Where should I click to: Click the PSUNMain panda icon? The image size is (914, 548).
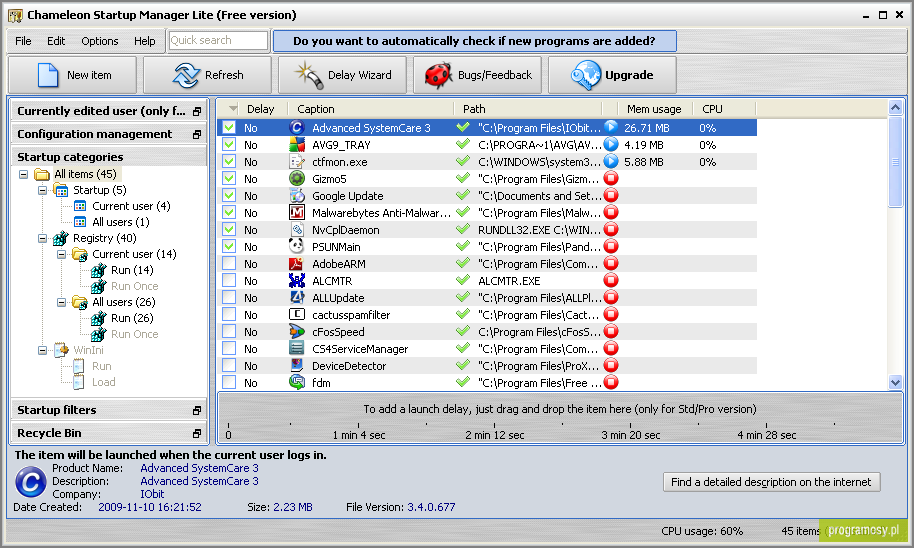[x=297, y=247]
